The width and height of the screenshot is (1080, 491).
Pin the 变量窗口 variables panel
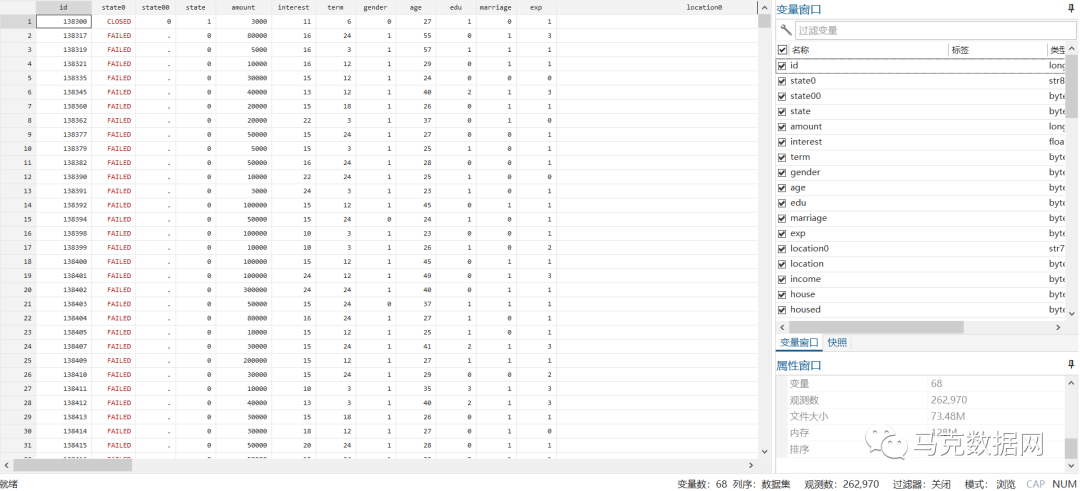tap(1071, 9)
